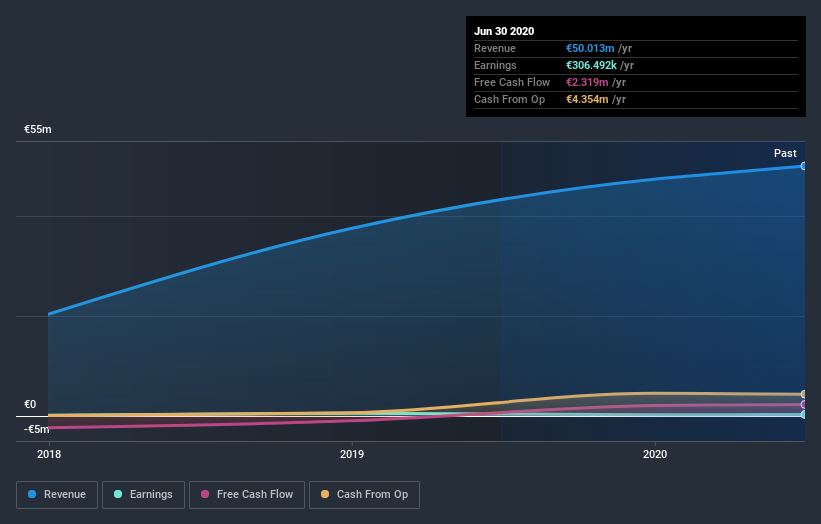The image size is (821, 524).
Task: Click the Earnings row label in tooltip
Action: 495,65
